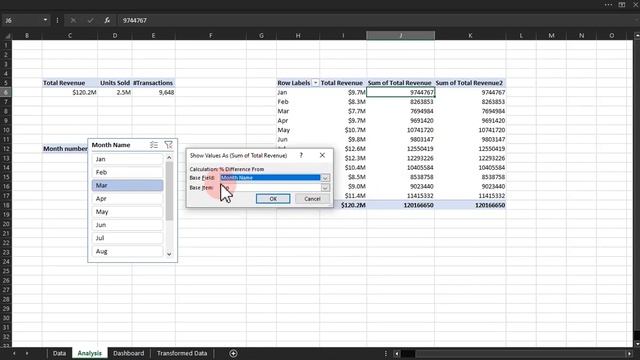Switch to the Dashboard sheet tab

129,353
